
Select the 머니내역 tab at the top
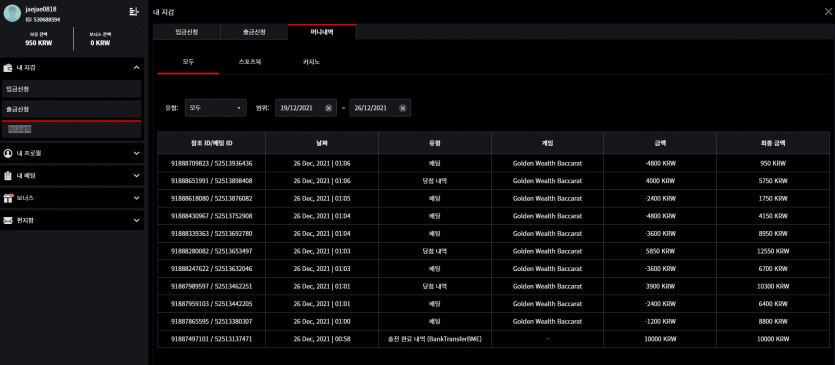pyautogui.click(x=322, y=32)
